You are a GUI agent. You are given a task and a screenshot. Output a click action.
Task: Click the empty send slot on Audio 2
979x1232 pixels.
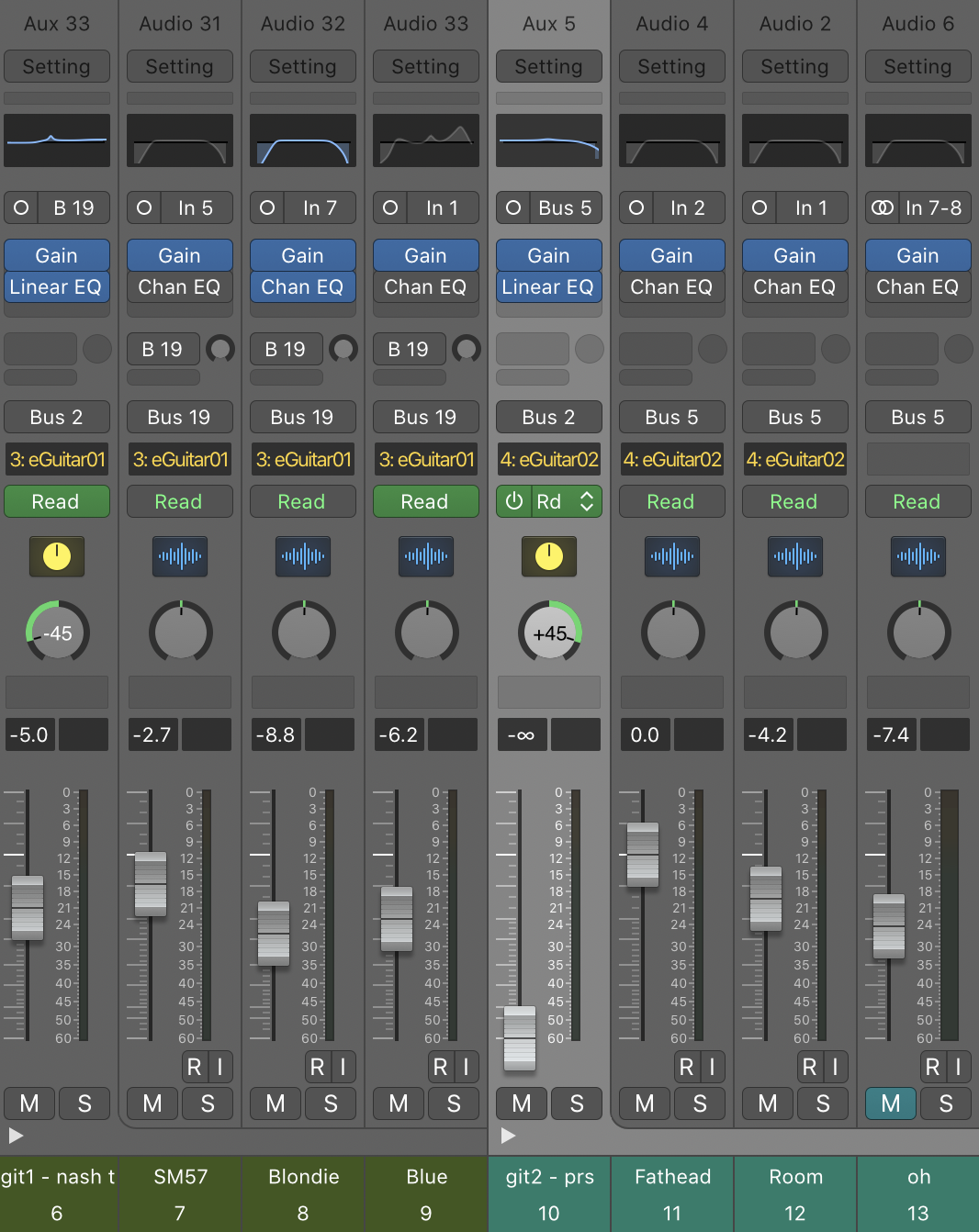click(x=779, y=349)
